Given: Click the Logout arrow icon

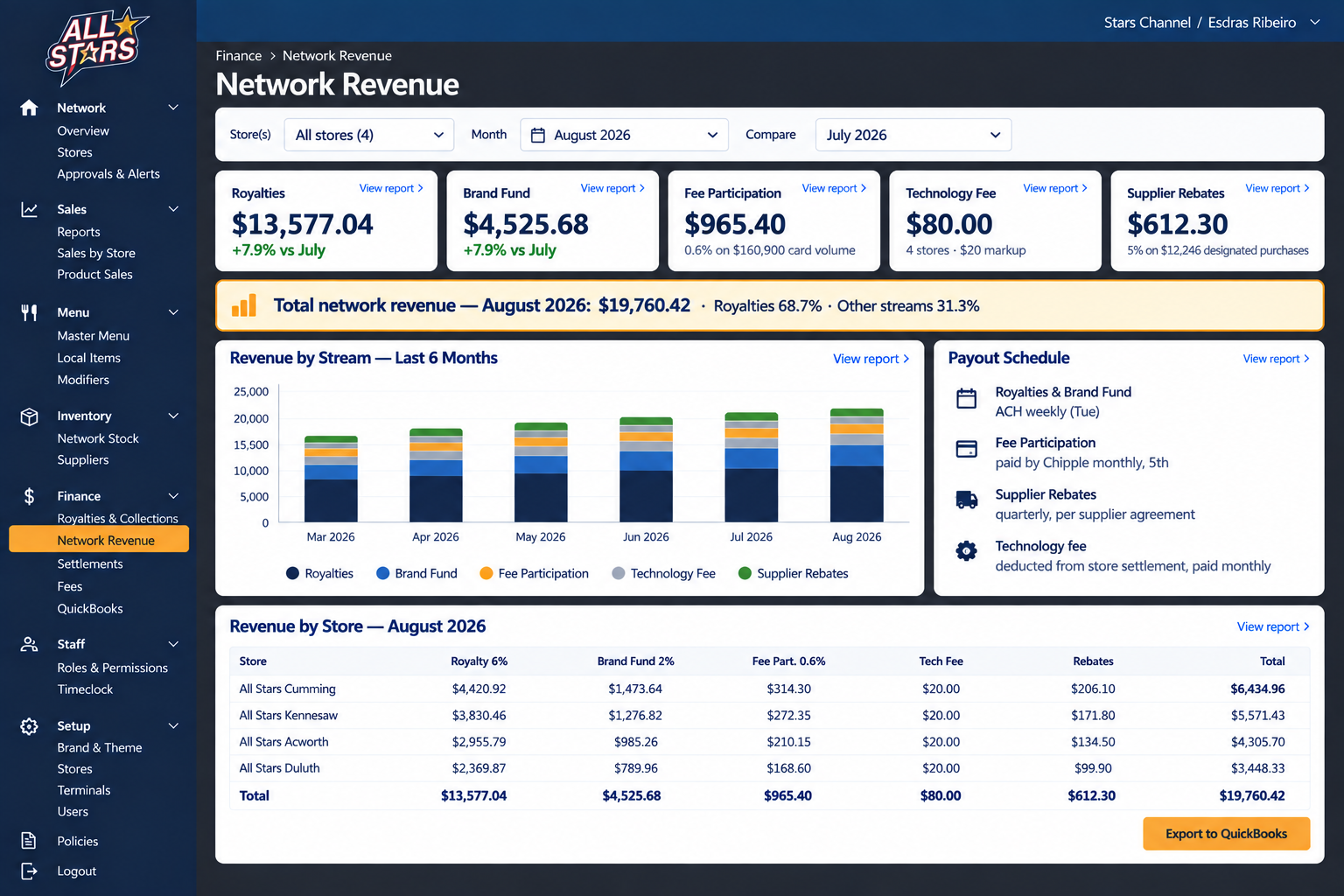Looking at the screenshot, I should tap(29, 871).
